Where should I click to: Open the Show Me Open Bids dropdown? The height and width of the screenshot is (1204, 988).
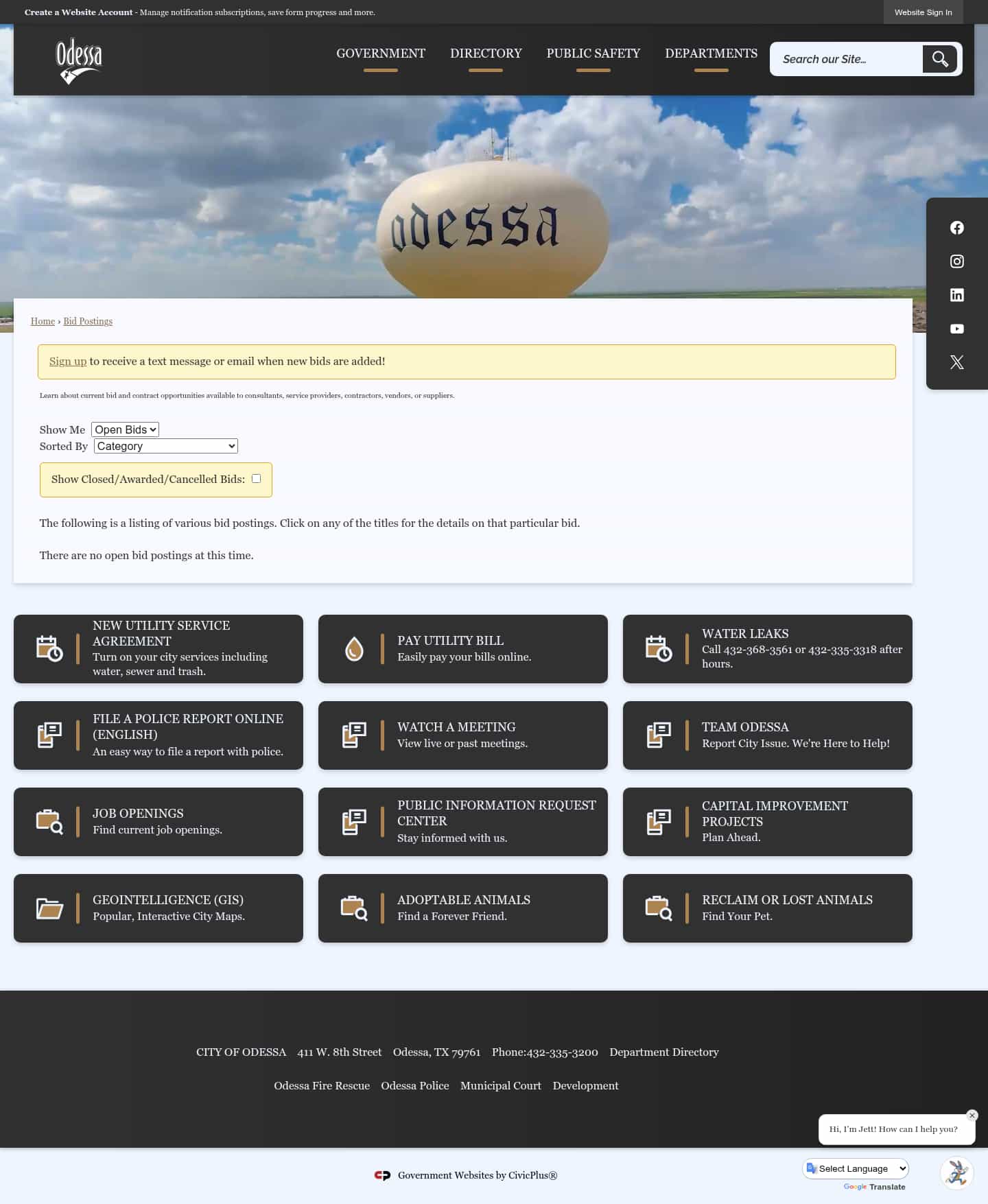(125, 429)
